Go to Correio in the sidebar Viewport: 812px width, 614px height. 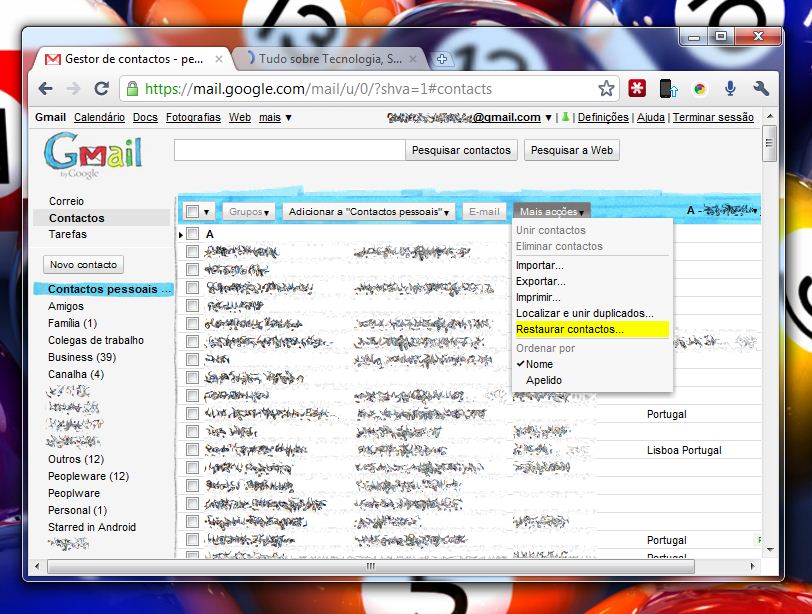66,201
